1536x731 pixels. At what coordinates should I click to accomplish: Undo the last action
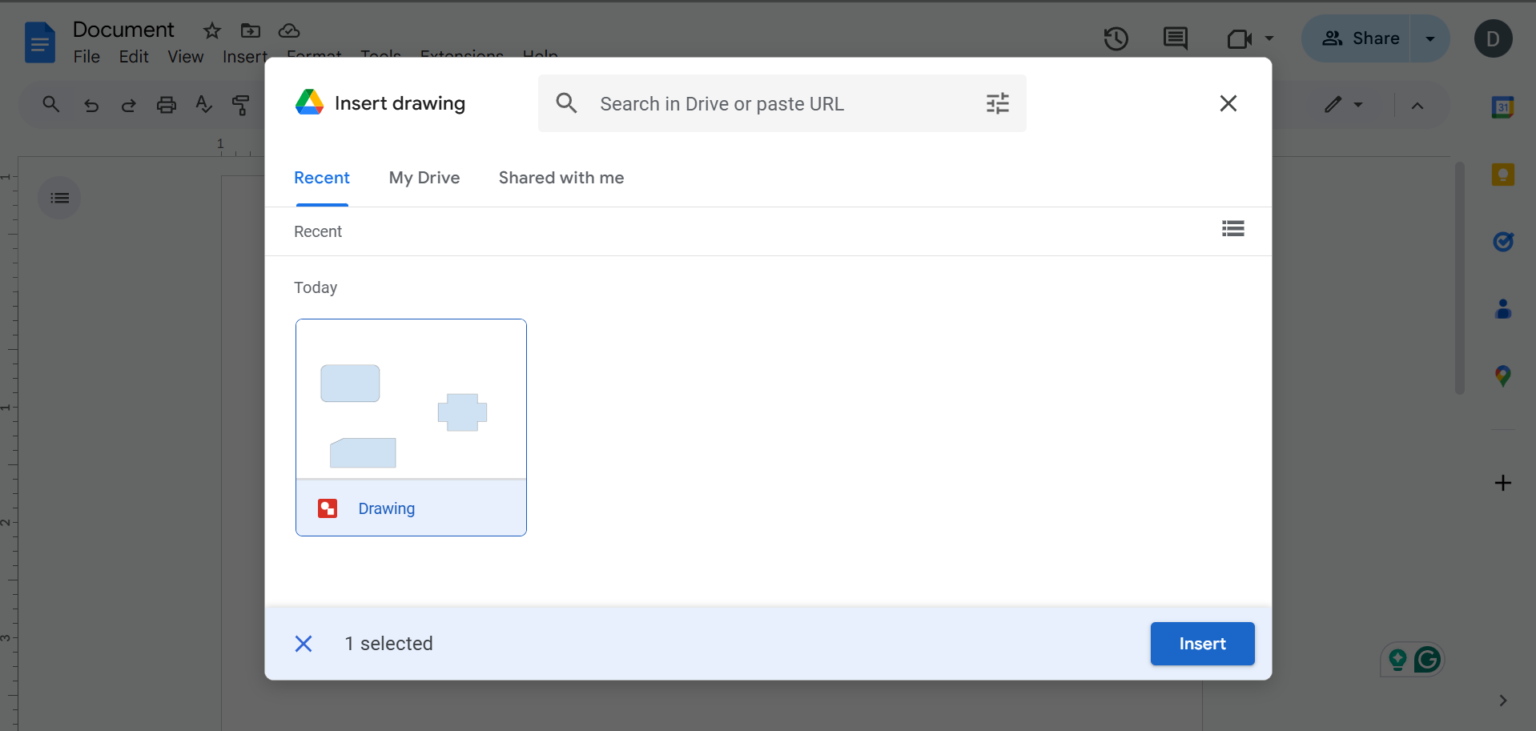click(91, 104)
